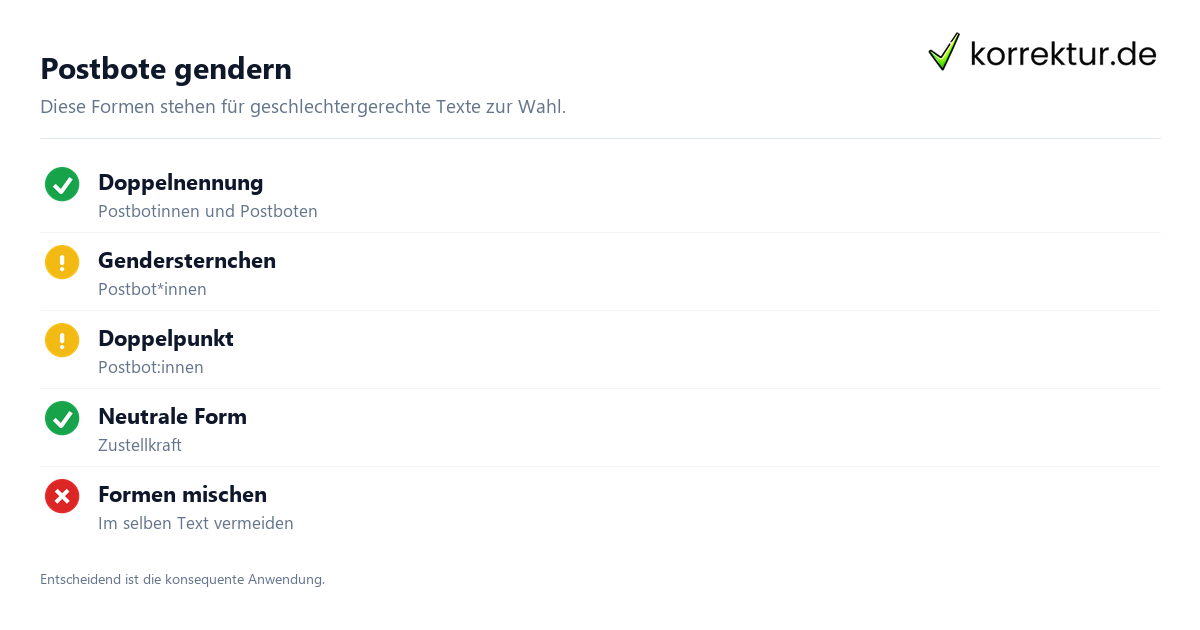Click the green checkmark in korrektur.de logo
The height and width of the screenshot is (630, 1200).
pyautogui.click(x=944, y=51)
